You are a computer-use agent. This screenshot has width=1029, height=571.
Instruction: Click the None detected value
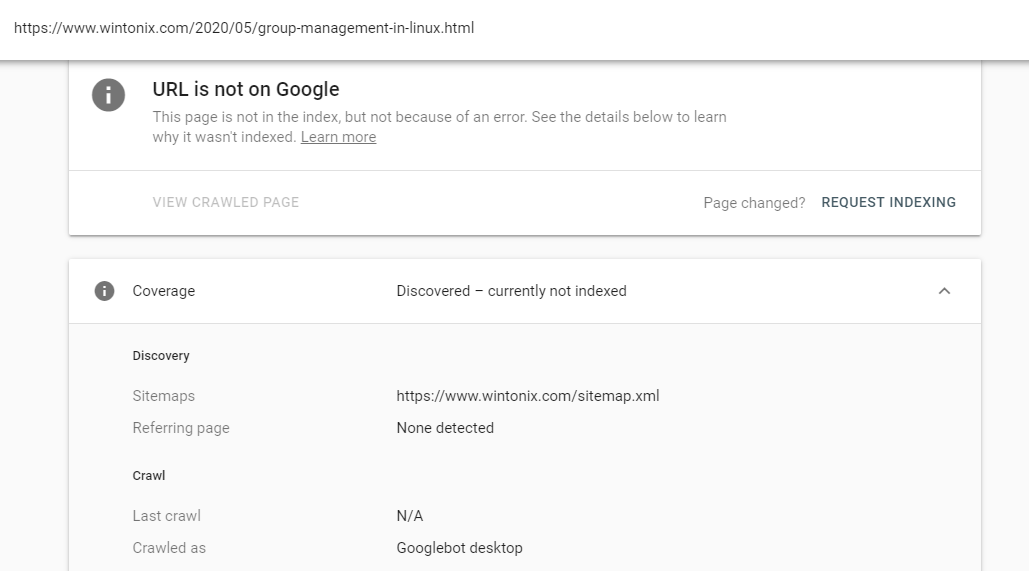click(x=445, y=428)
